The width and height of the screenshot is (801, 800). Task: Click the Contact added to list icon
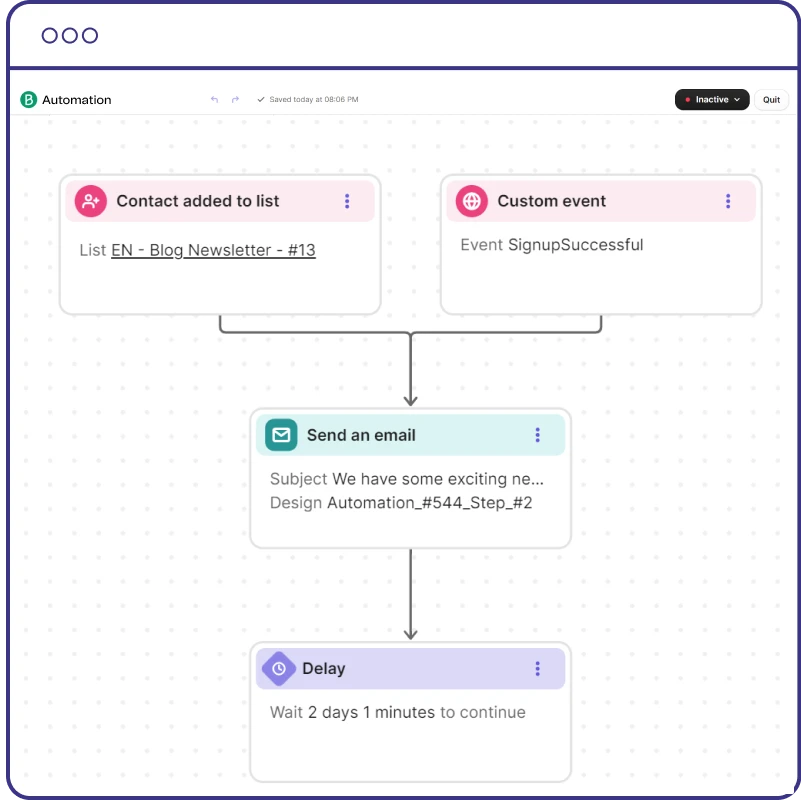(x=91, y=201)
